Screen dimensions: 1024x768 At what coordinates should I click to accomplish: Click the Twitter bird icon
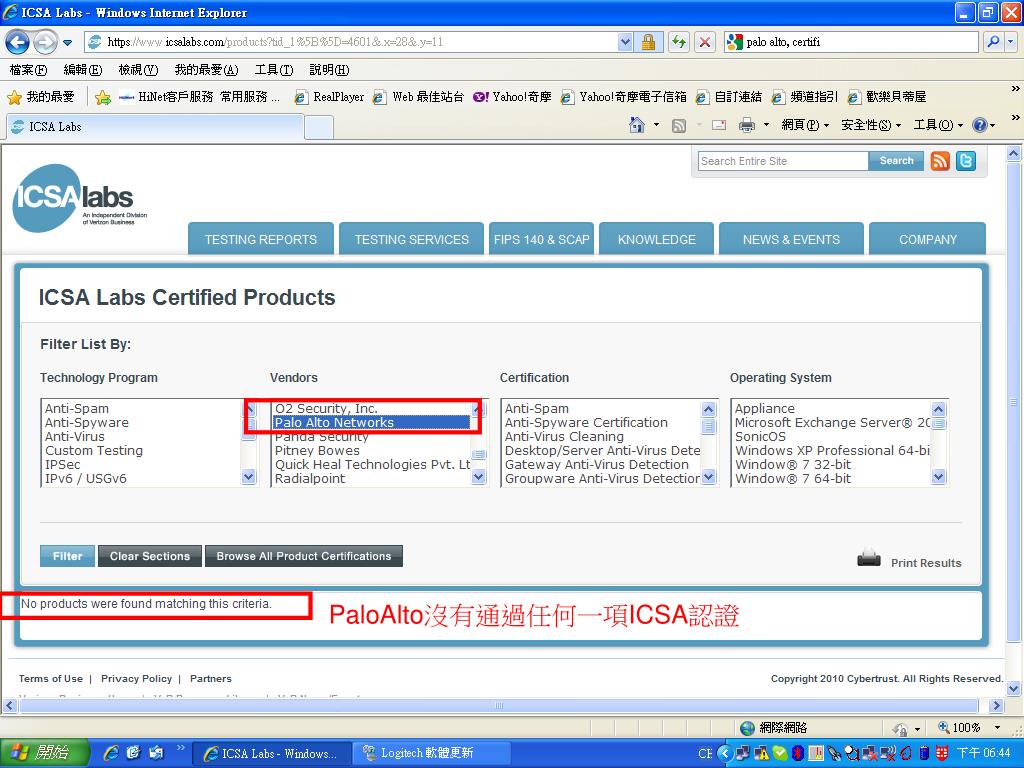pyautogui.click(x=966, y=161)
